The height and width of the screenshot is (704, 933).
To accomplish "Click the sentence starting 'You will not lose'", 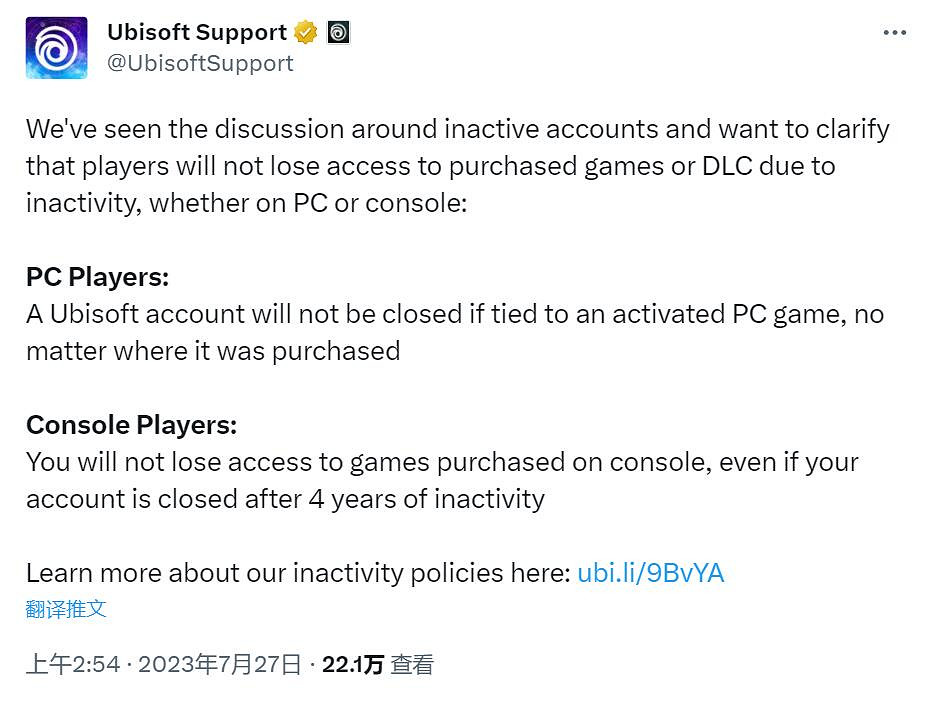I will point(442,462).
